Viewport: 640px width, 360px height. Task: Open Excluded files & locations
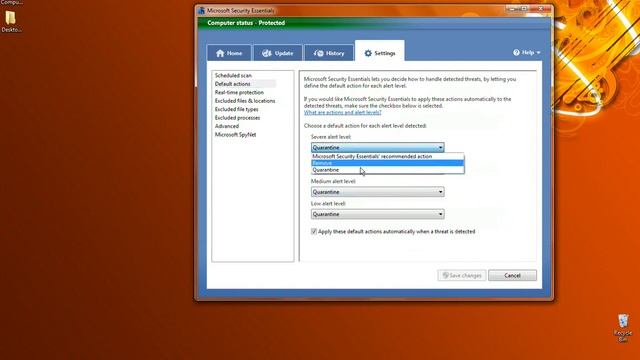pyautogui.click(x=245, y=101)
